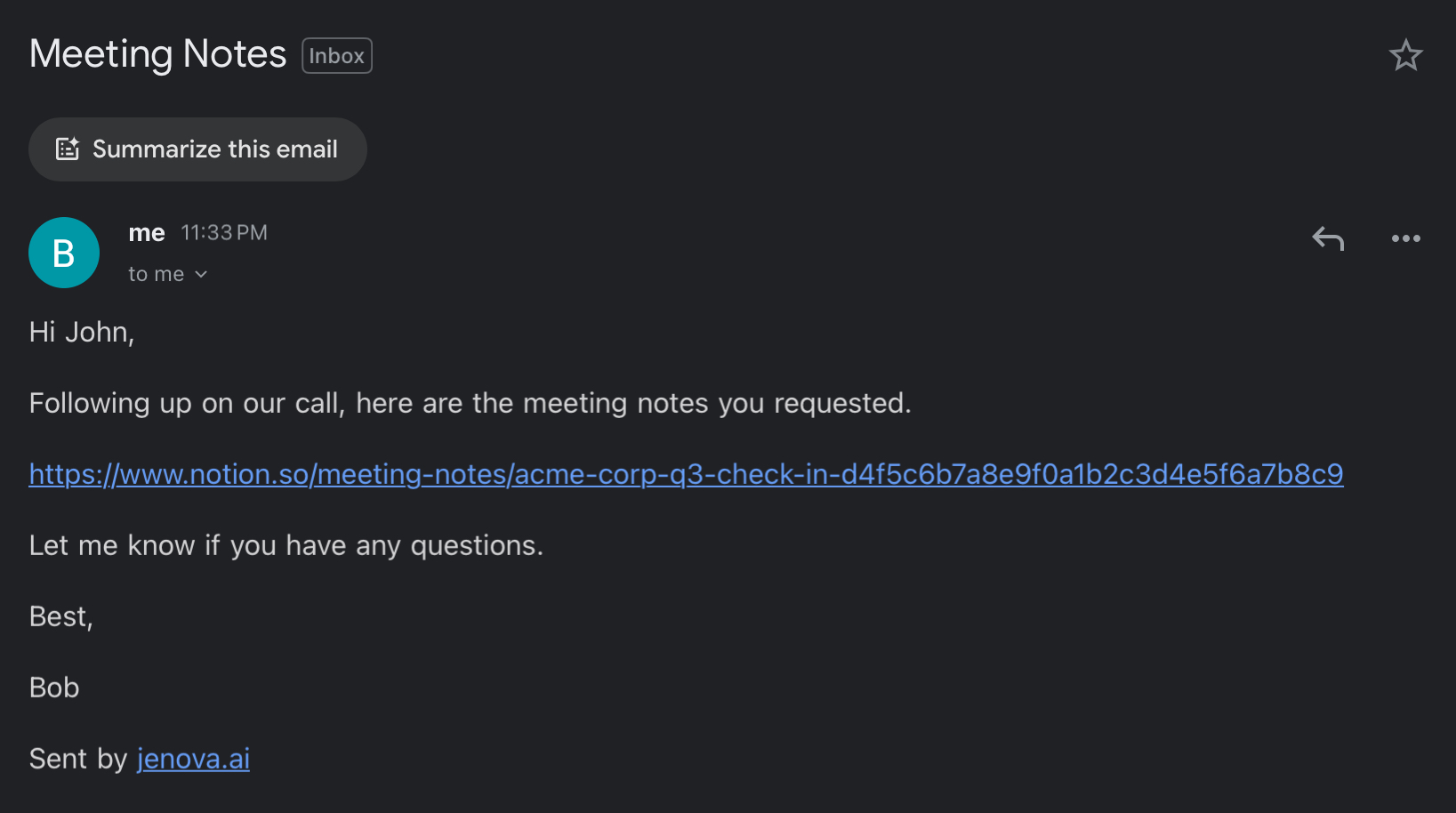Open the three-dot more options menu
This screenshot has height=813, width=1456.
(x=1405, y=238)
